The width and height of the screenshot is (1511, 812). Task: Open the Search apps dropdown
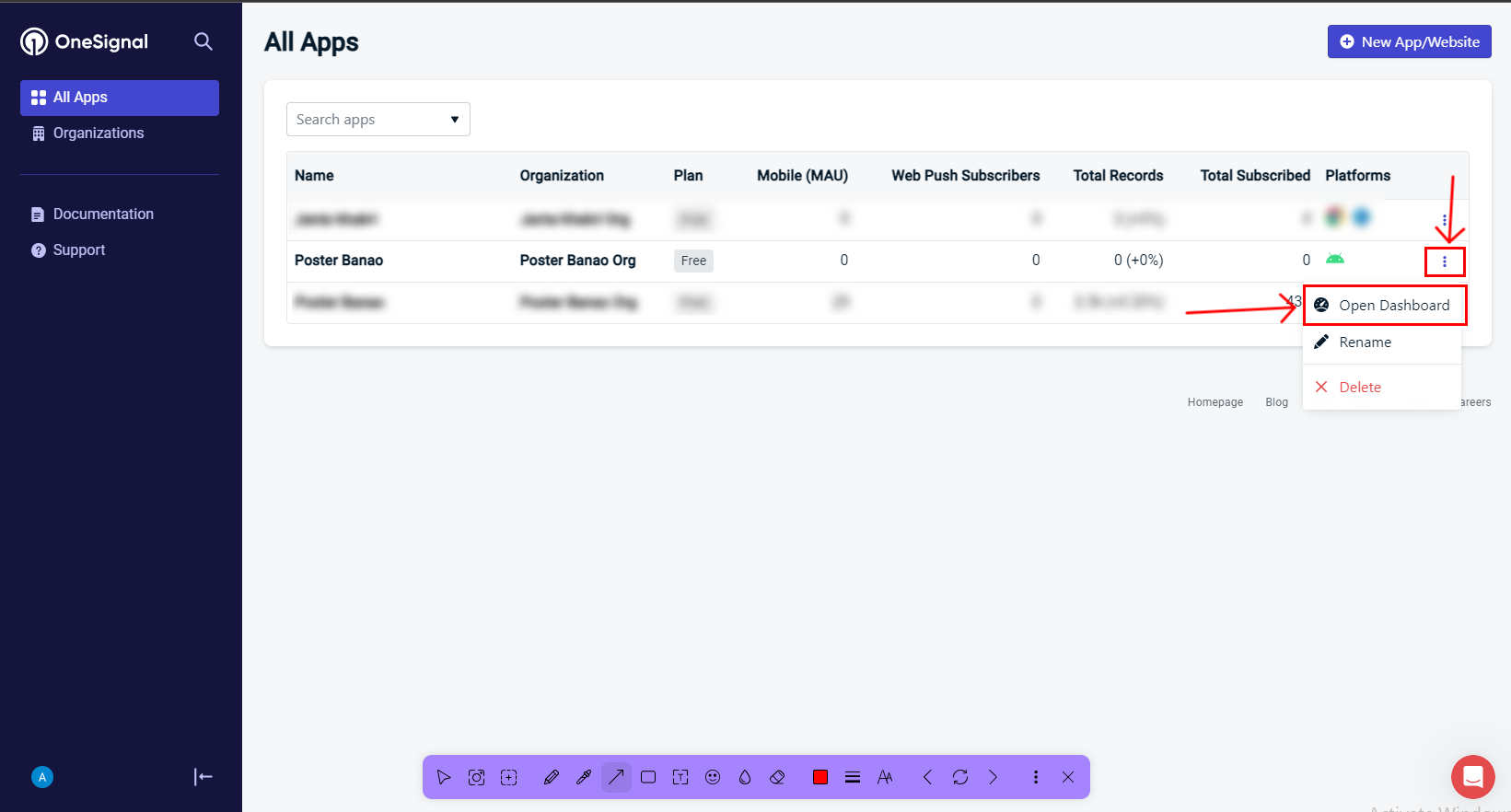coord(378,120)
